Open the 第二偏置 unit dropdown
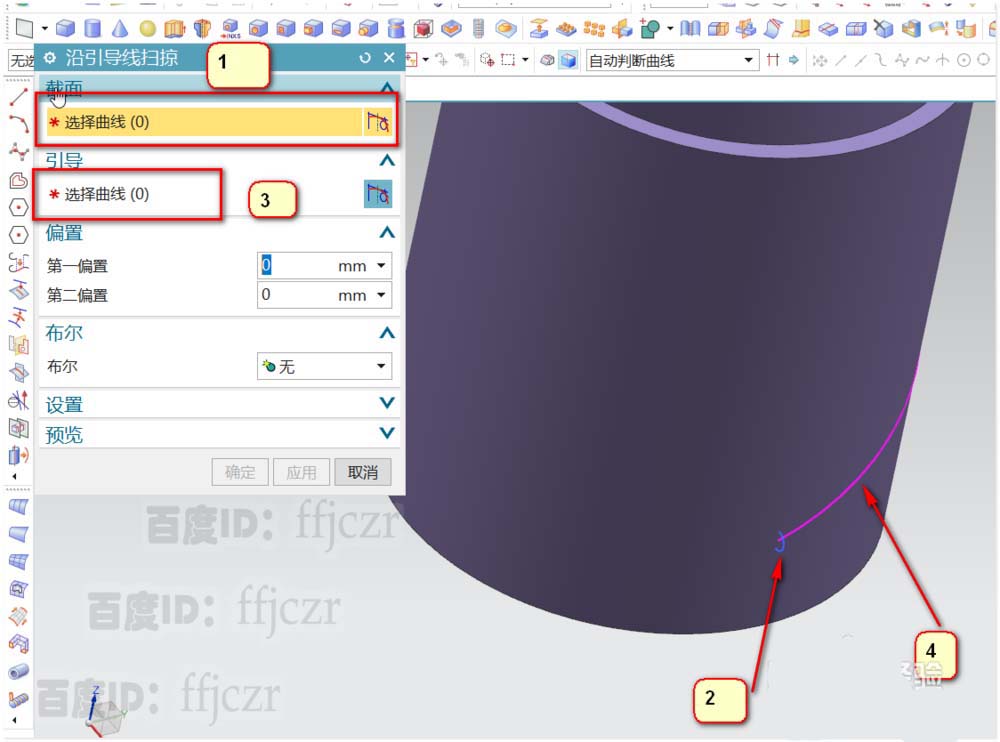Viewport: 1000px width, 742px height. (381, 295)
